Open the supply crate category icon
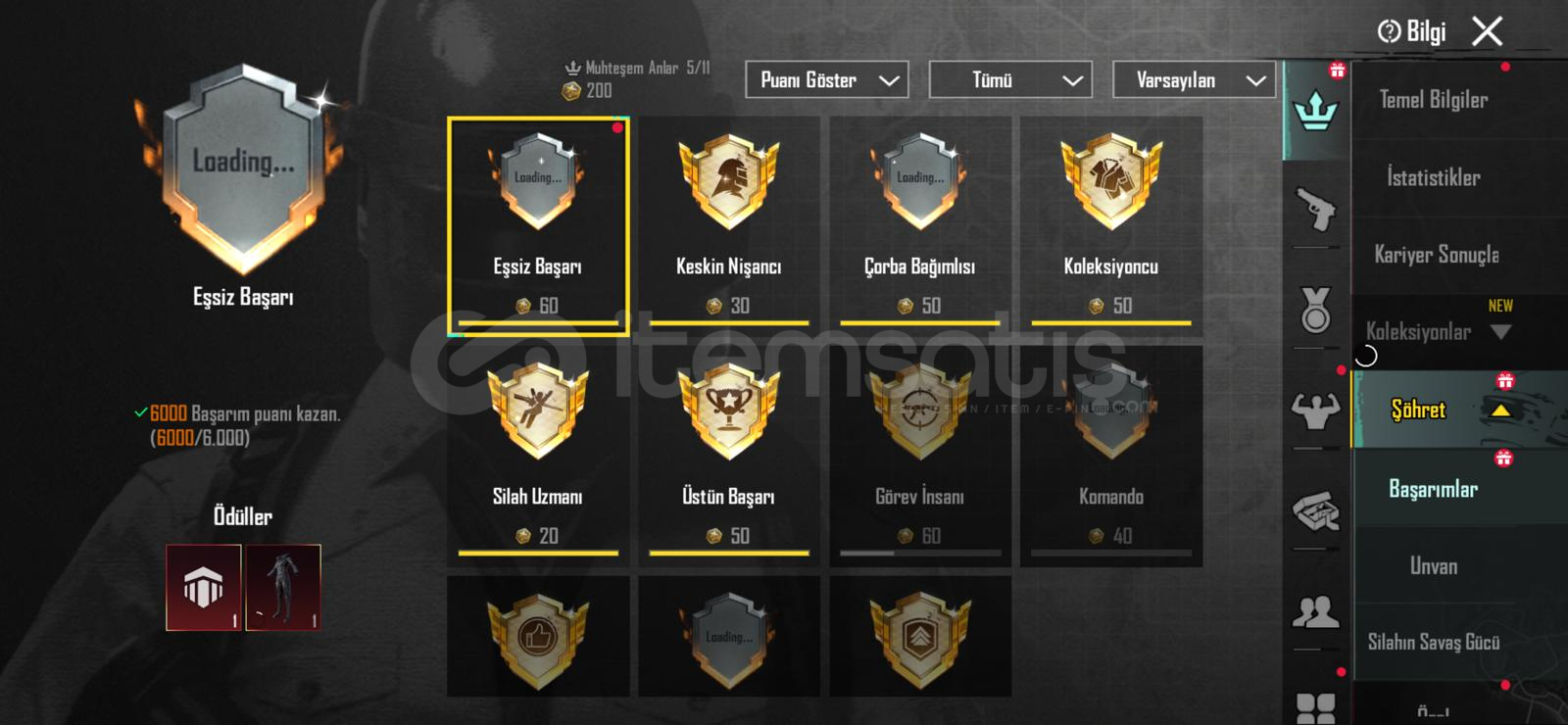1568x725 pixels. [x=1315, y=510]
